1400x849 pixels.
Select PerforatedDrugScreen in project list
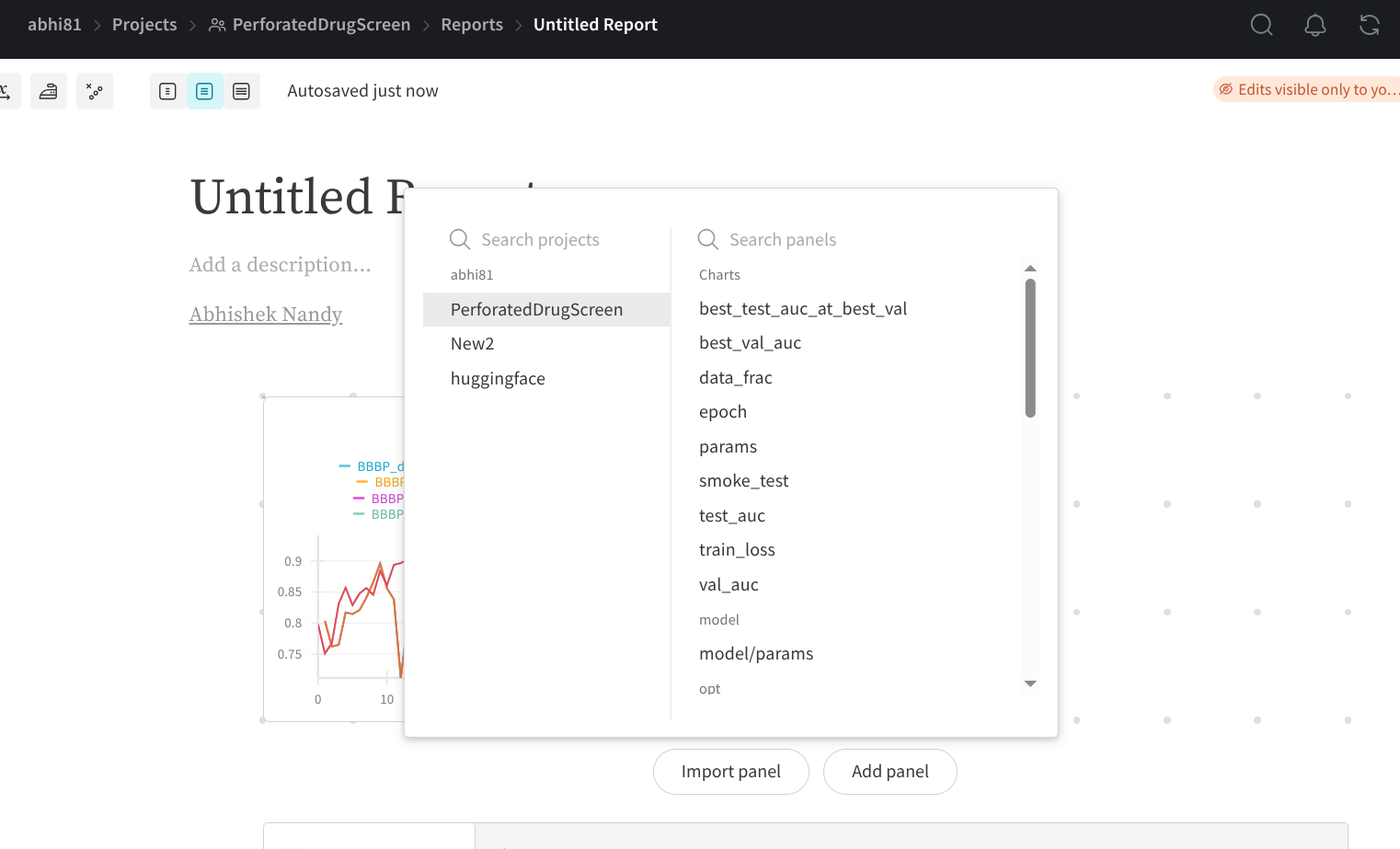[x=536, y=310]
